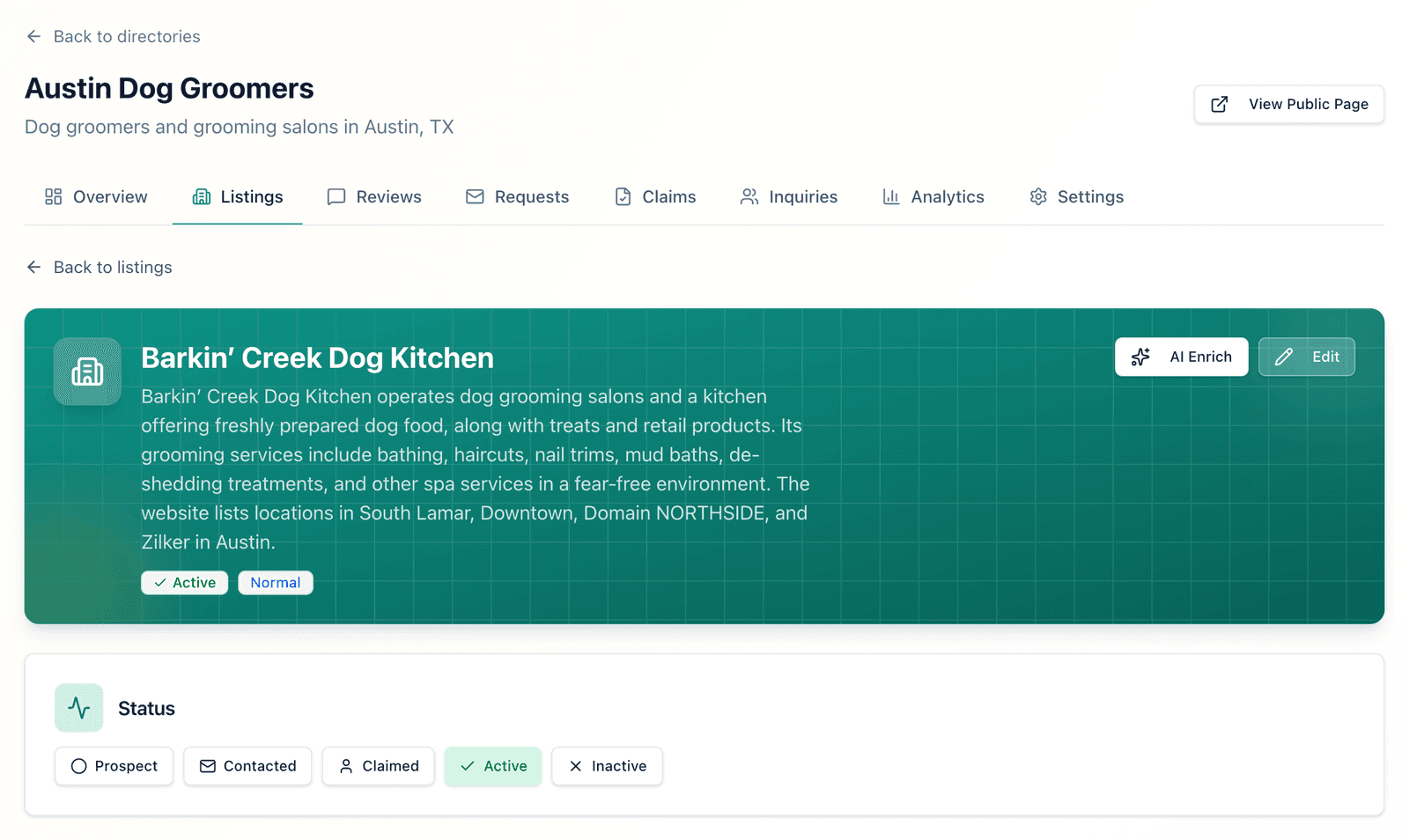View the Claims tab
Screen dimensions: 1409x840
(655, 196)
